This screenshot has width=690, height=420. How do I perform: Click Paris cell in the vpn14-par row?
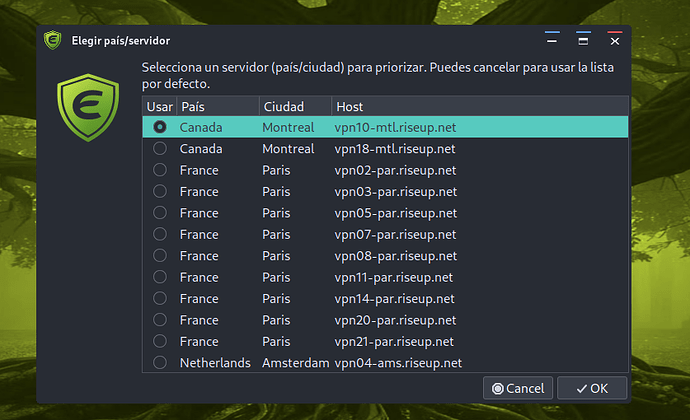point(276,298)
